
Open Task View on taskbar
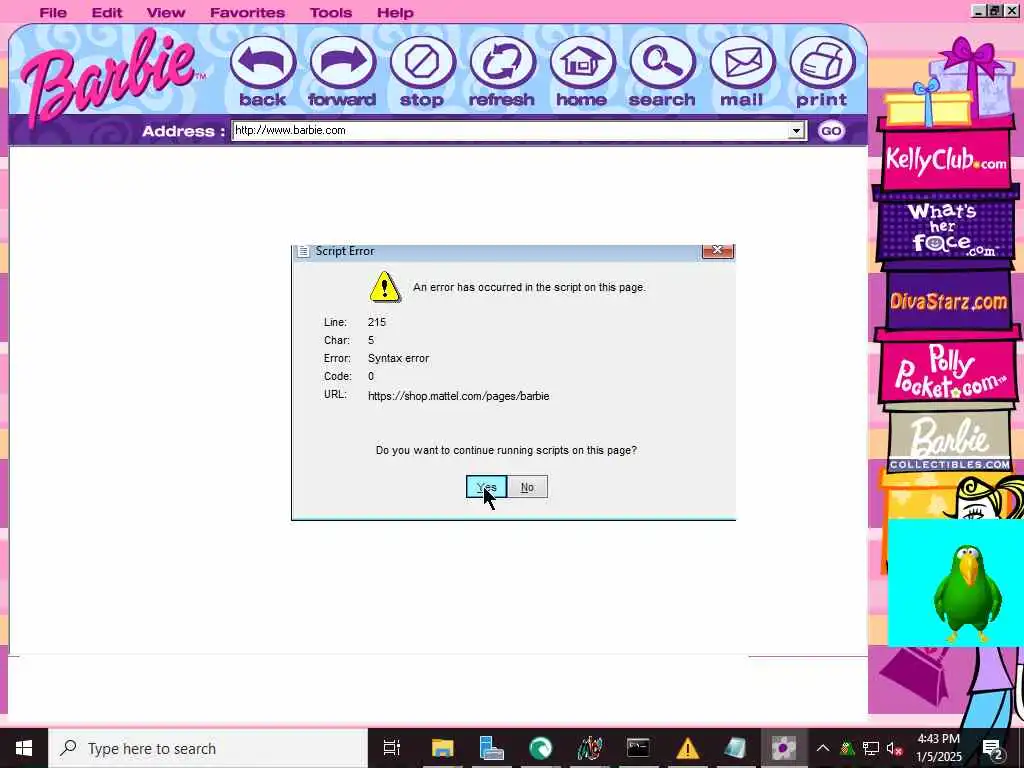(x=392, y=748)
